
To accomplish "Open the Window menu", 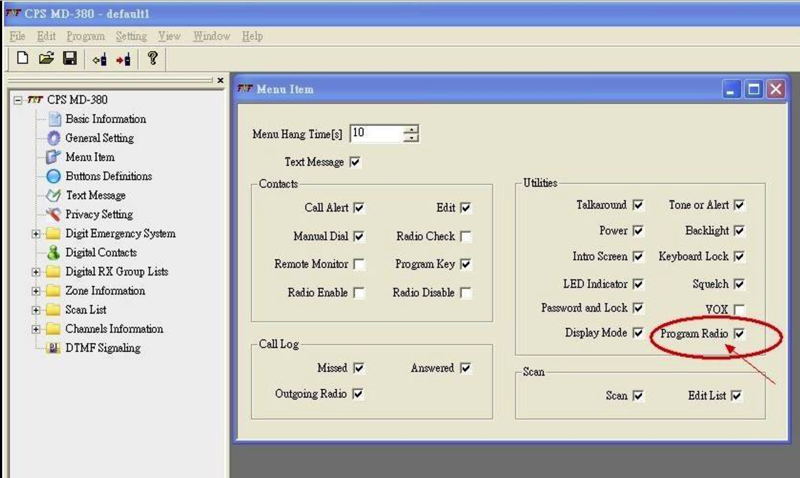I will (211, 36).
